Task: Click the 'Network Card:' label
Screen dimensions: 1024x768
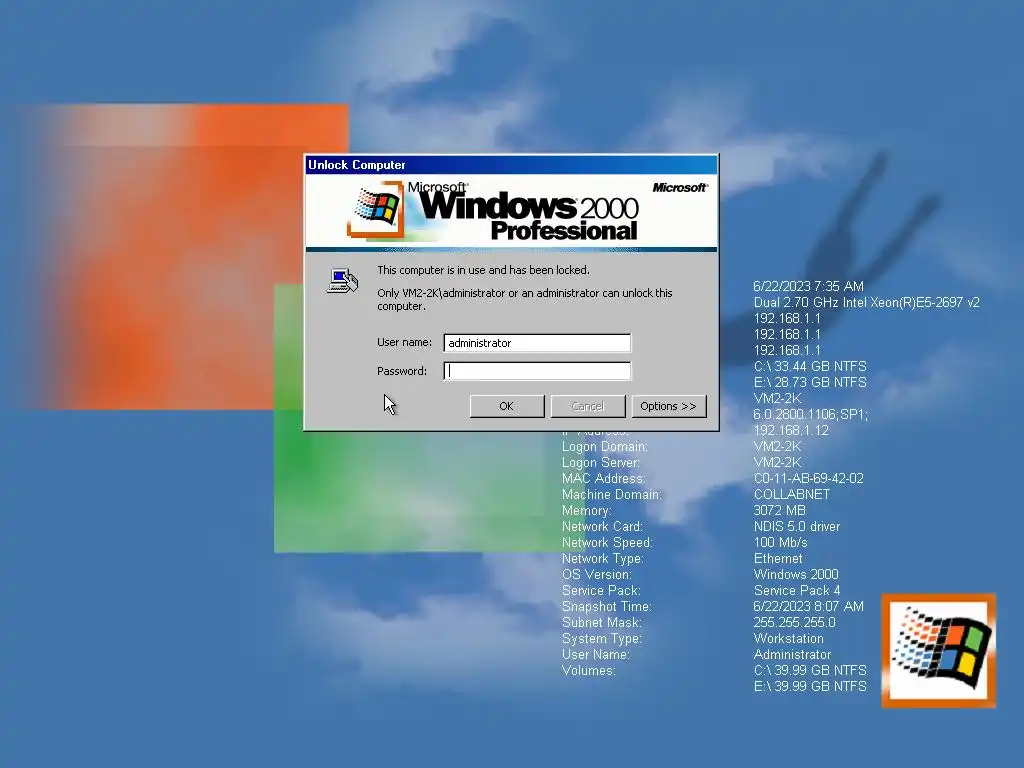Action: tap(602, 526)
